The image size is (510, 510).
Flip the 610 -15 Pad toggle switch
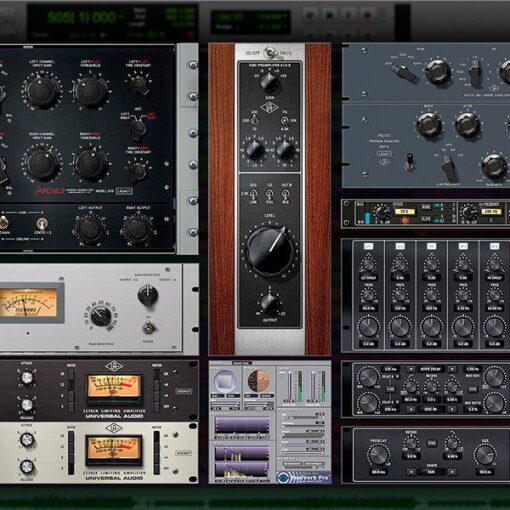269,194
